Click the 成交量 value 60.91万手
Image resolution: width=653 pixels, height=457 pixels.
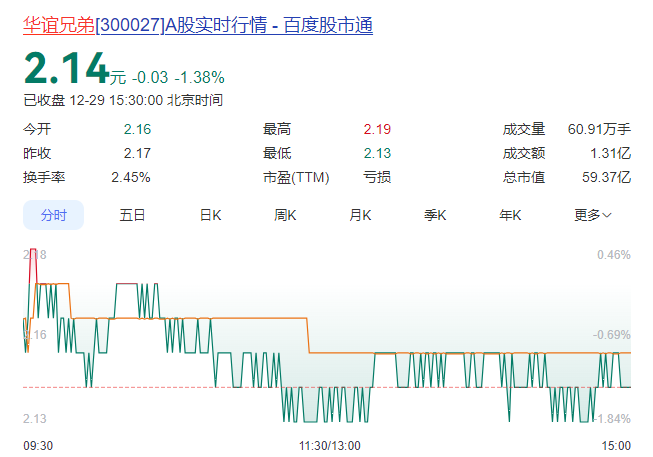tap(599, 129)
